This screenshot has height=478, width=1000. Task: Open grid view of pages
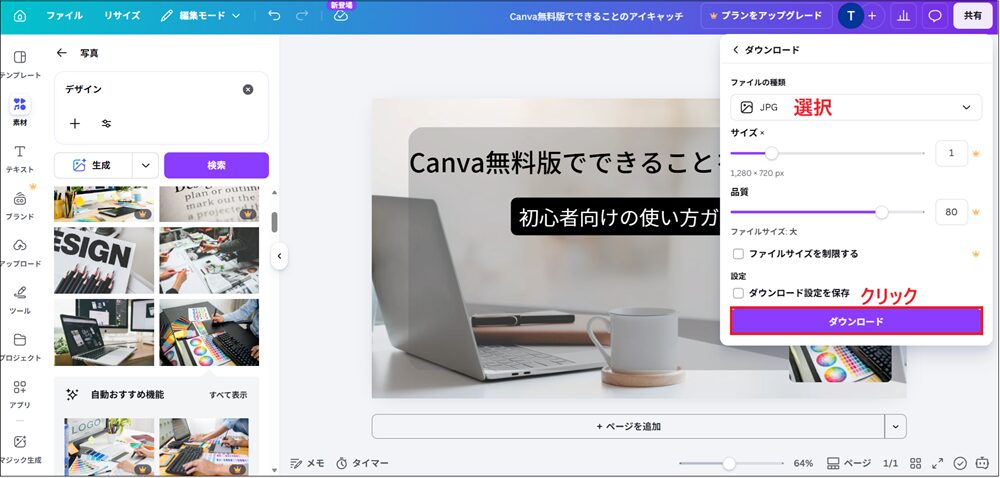pyautogui.click(x=916, y=463)
